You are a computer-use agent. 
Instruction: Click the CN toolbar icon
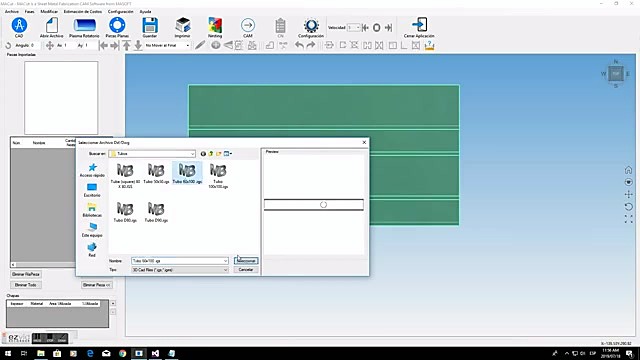pos(280,26)
